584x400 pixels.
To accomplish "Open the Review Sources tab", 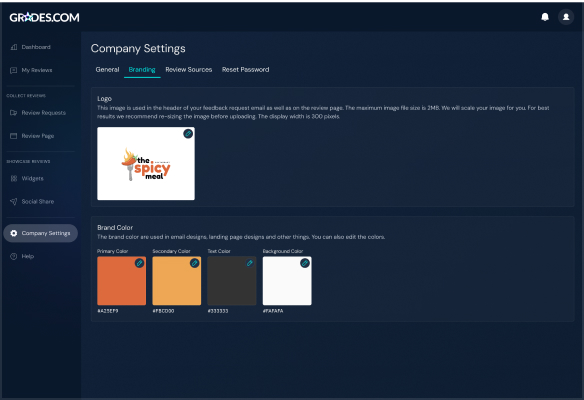I will click(188, 70).
